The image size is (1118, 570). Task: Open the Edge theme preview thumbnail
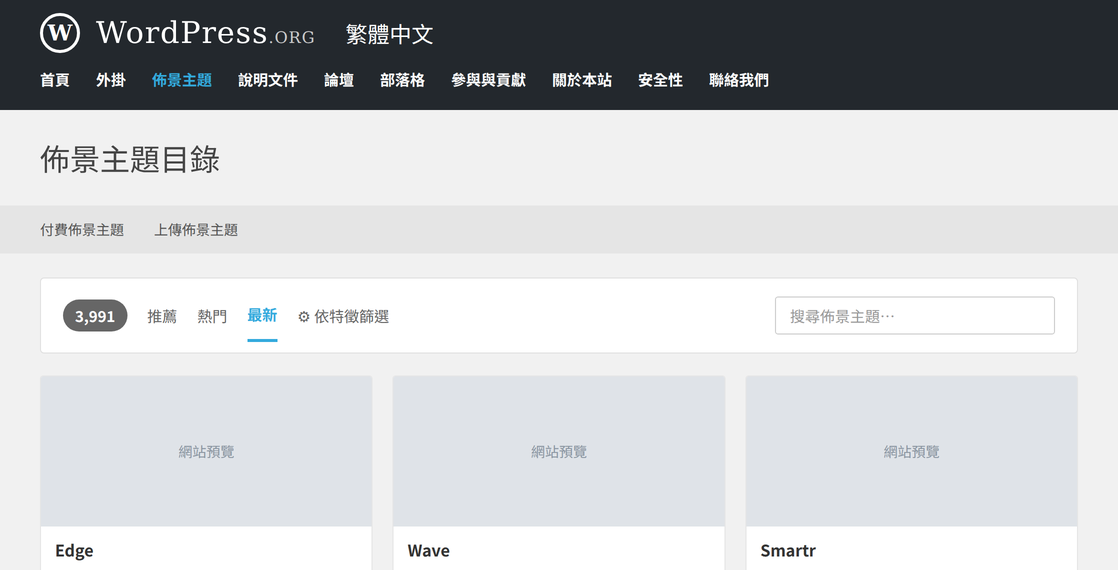[206, 452]
